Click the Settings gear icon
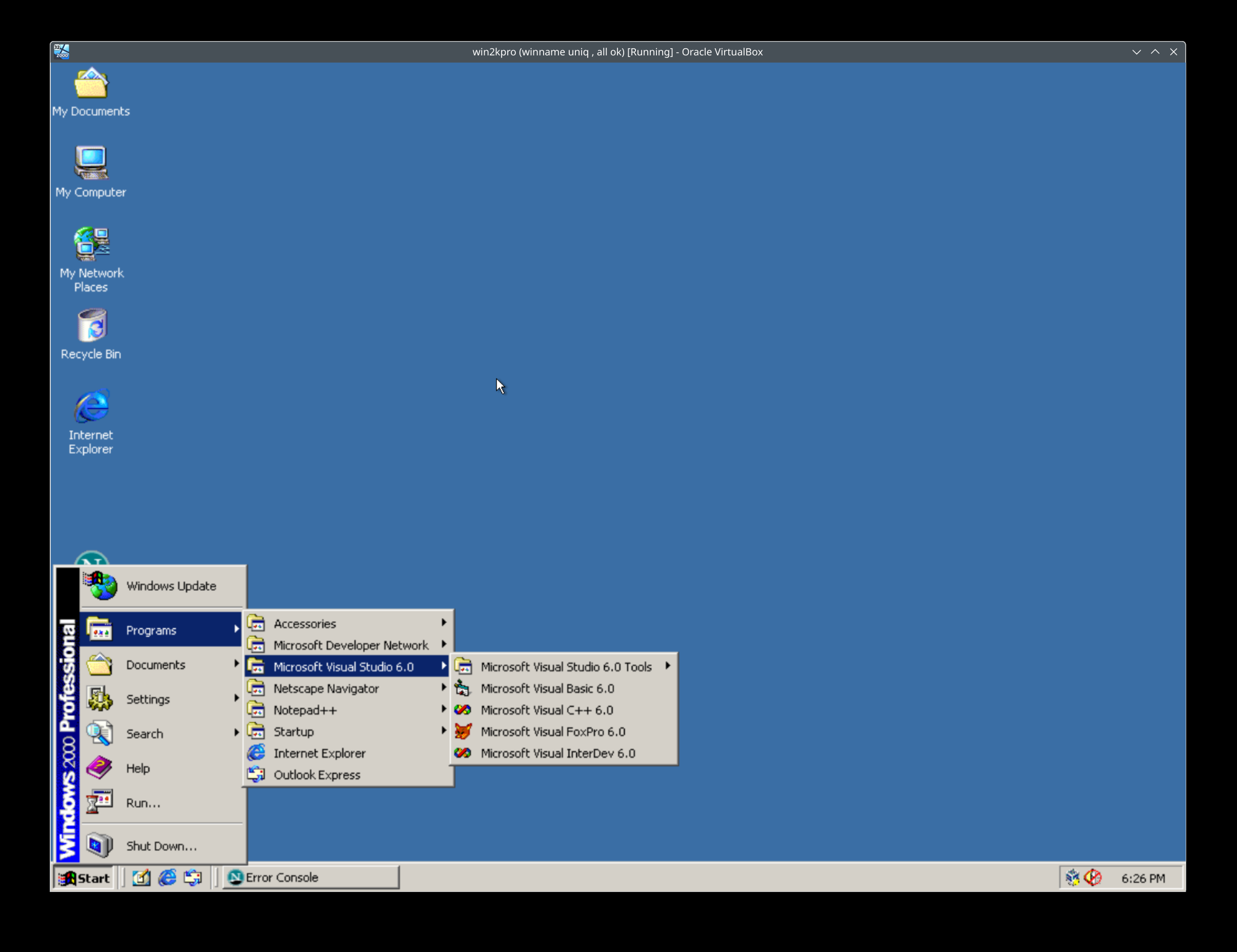 tap(99, 699)
